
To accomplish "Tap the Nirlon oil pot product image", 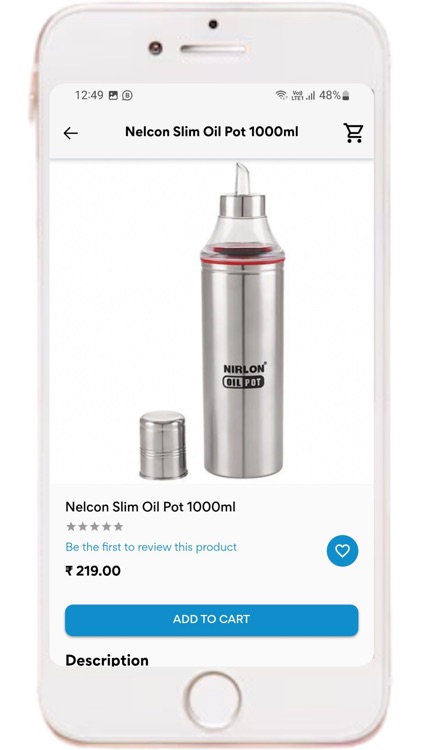I will [x=211, y=321].
